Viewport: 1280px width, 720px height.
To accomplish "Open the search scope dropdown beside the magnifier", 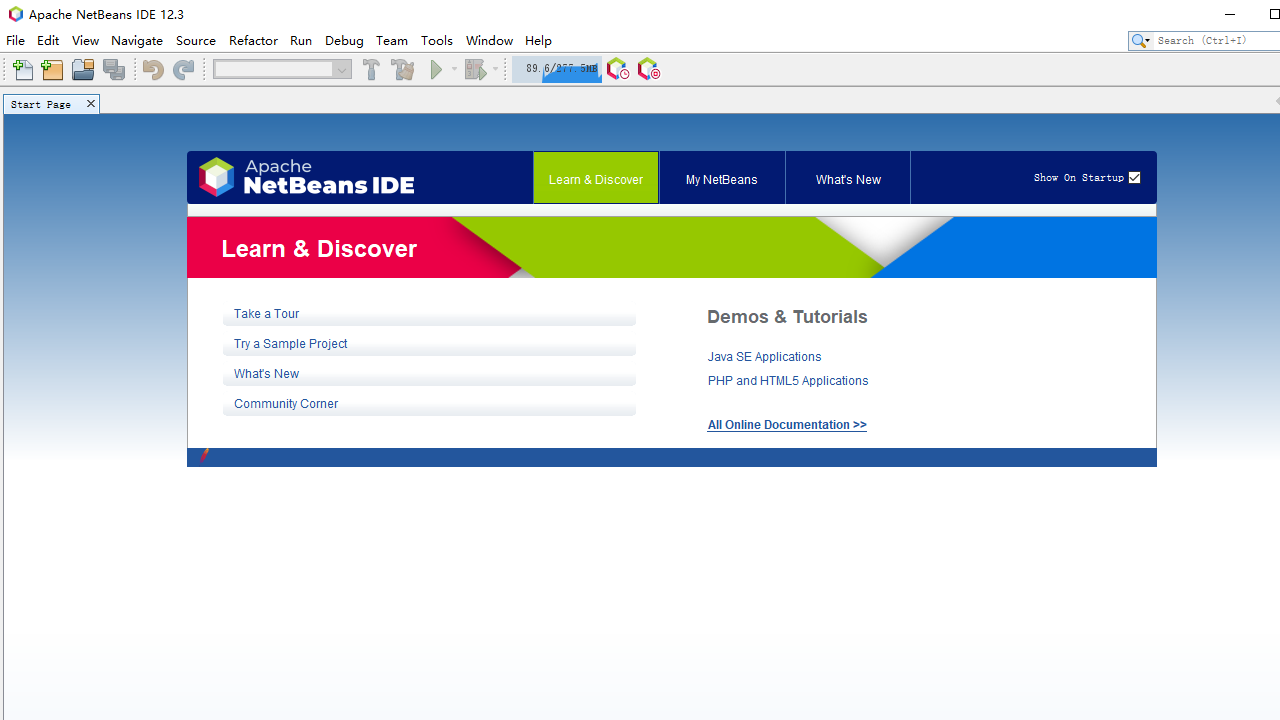I will [1148, 40].
